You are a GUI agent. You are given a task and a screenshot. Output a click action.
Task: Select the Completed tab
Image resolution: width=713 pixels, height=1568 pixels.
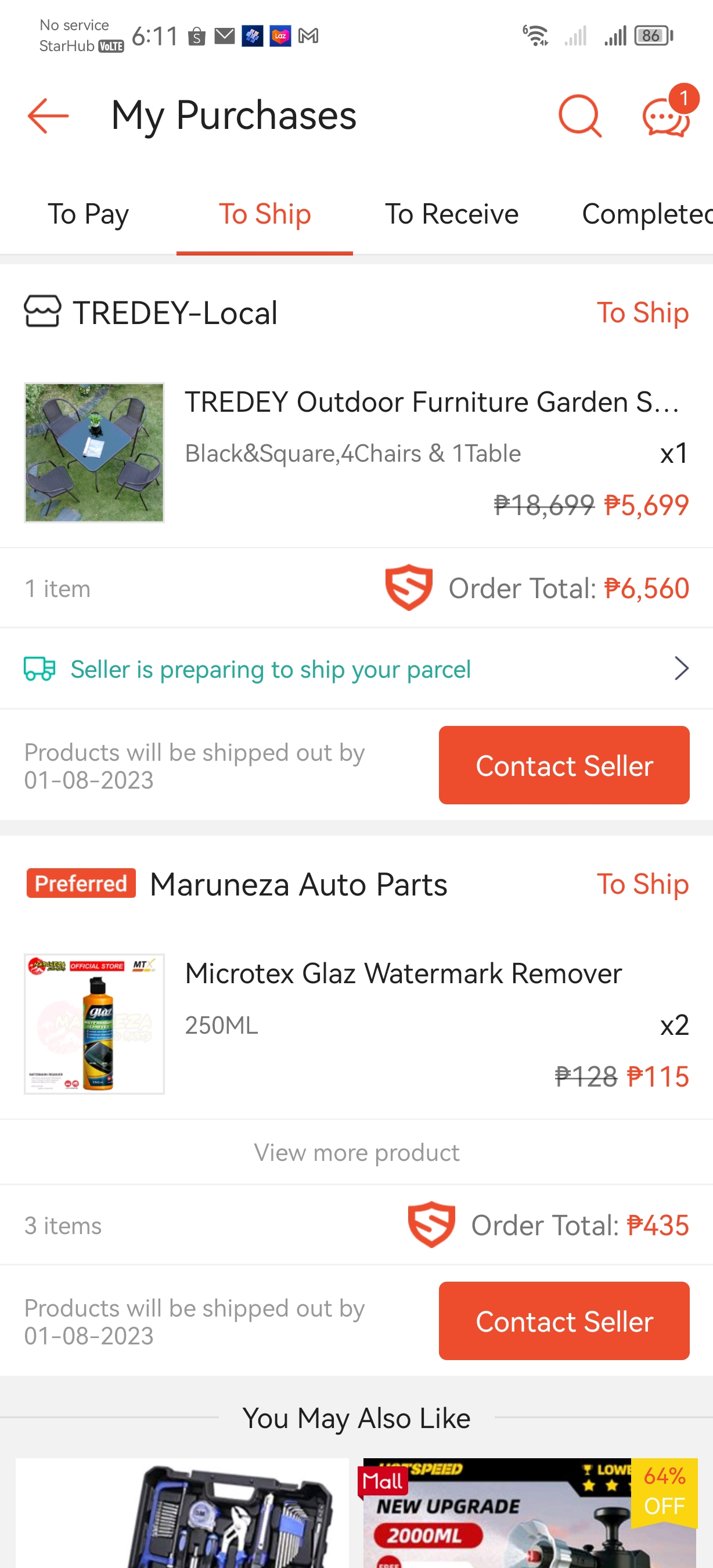(646, 214)
